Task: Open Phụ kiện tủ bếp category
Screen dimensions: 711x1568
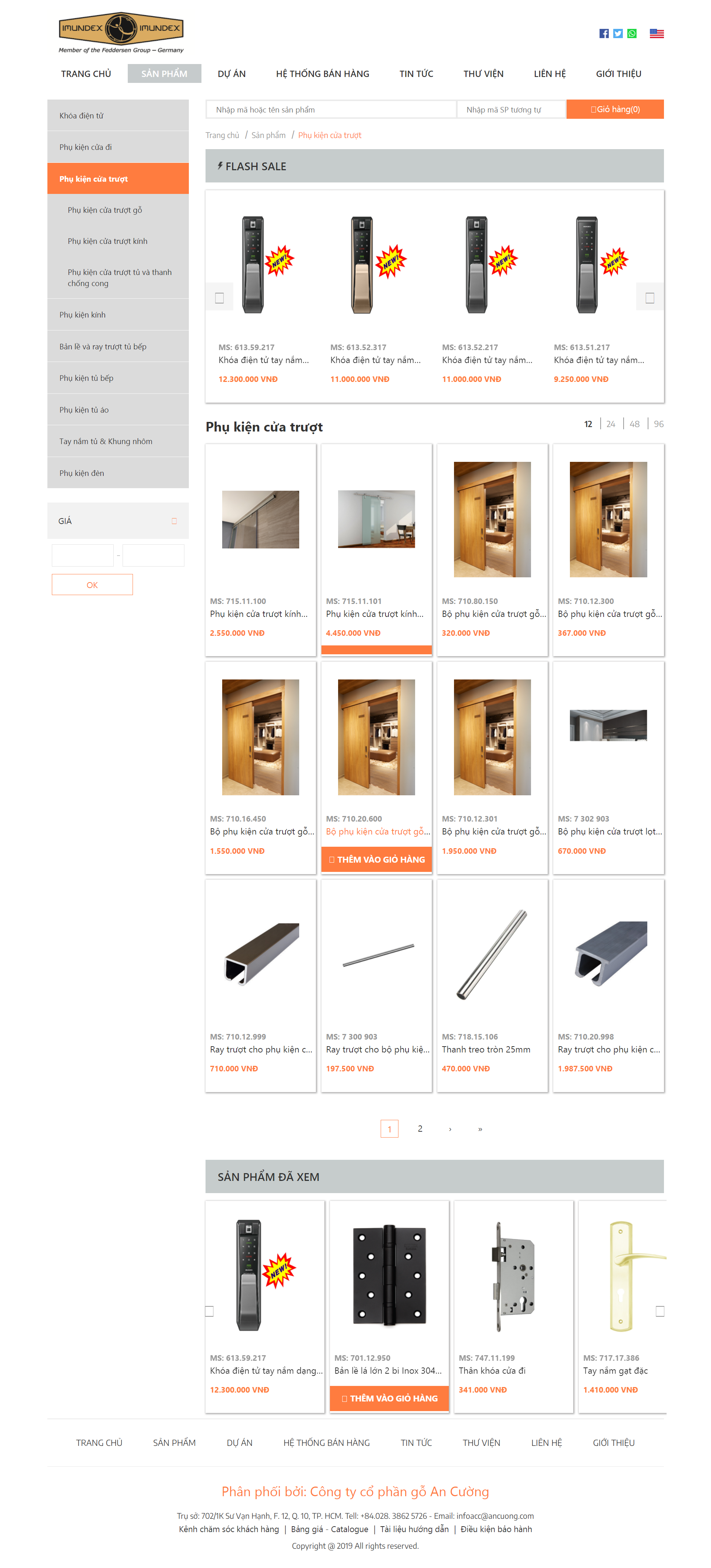Action: tap(87, 378)
